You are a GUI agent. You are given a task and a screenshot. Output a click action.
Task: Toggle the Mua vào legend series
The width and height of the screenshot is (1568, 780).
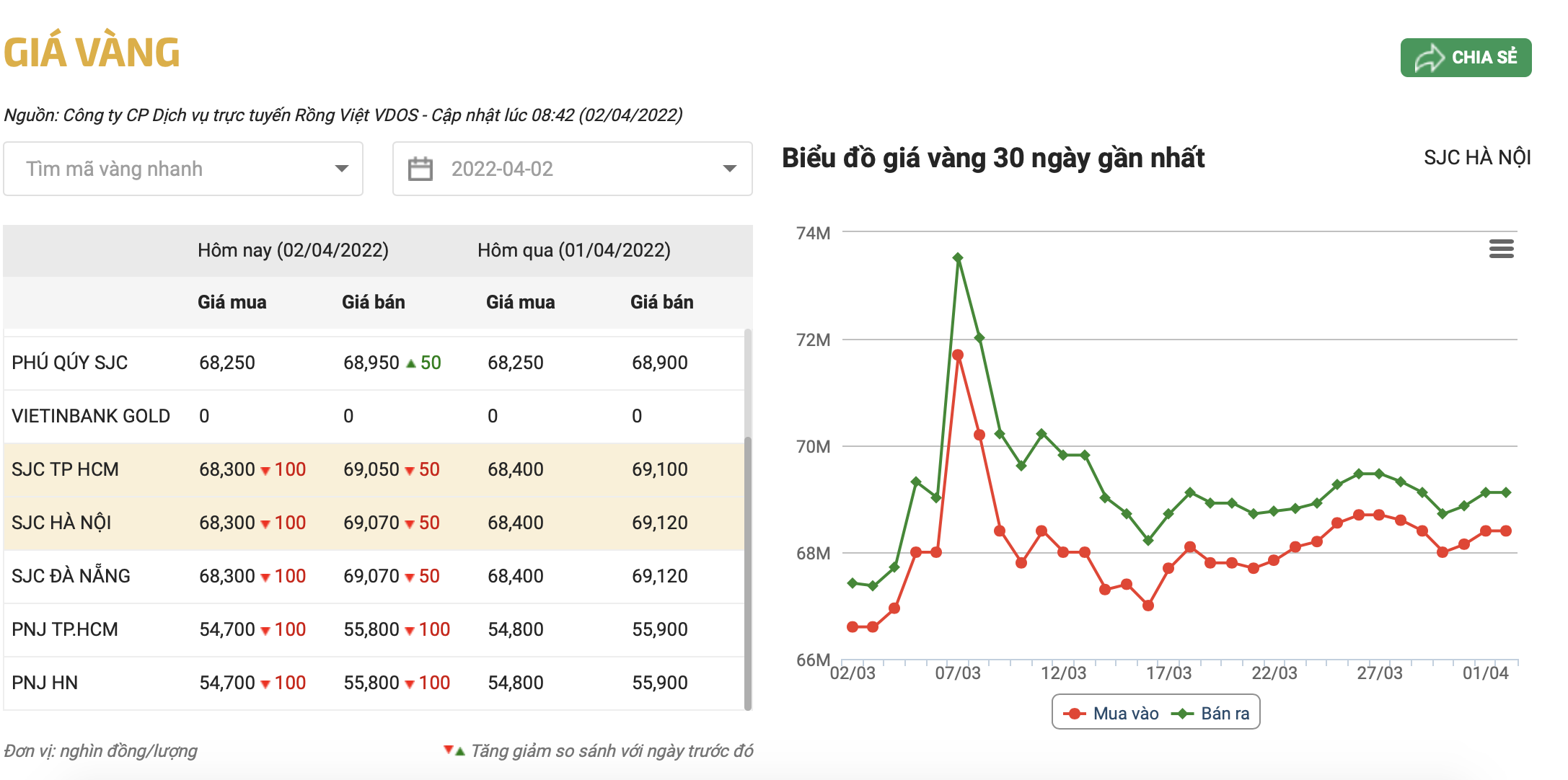pos(1111,713)
